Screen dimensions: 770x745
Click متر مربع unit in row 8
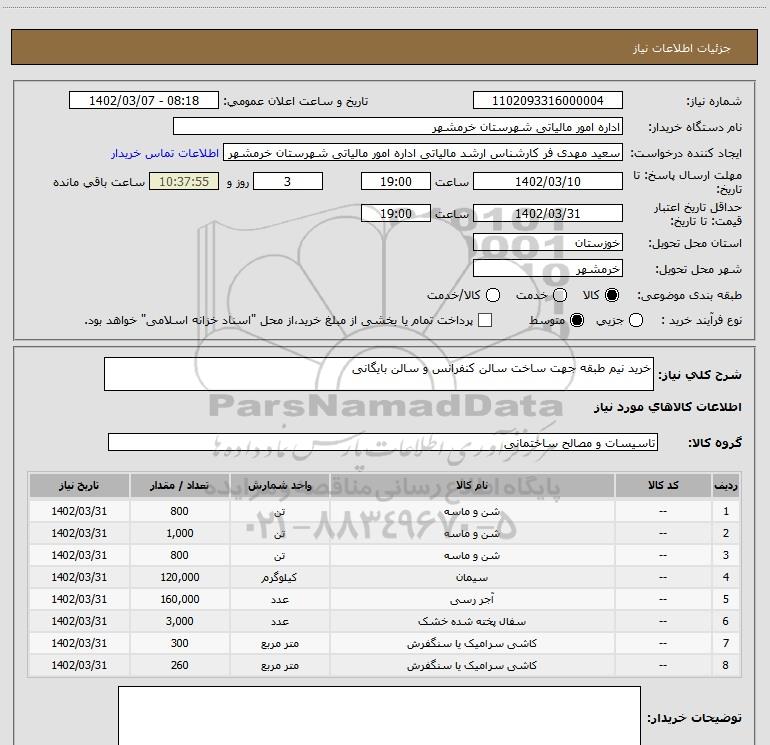pyautogui.click(x=279, y=665)
